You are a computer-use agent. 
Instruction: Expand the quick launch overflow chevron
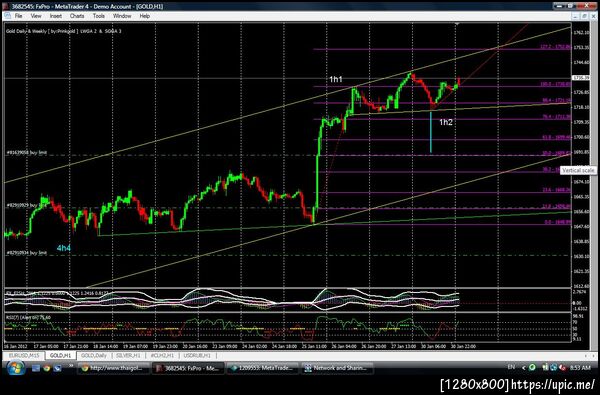click(71, 366)
